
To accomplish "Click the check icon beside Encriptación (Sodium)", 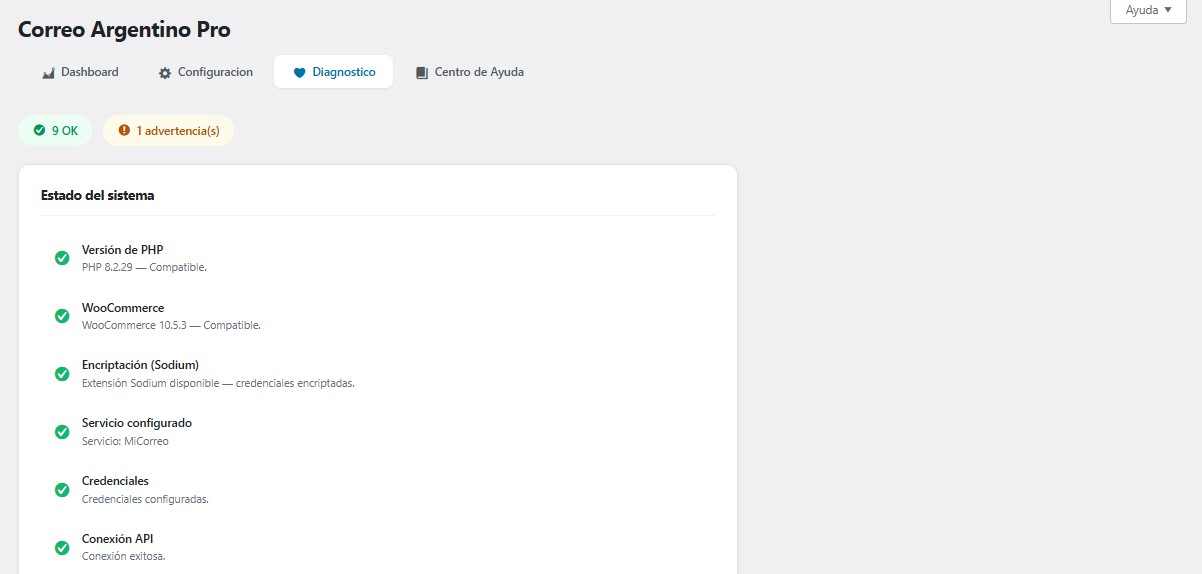I will point(62,373).
